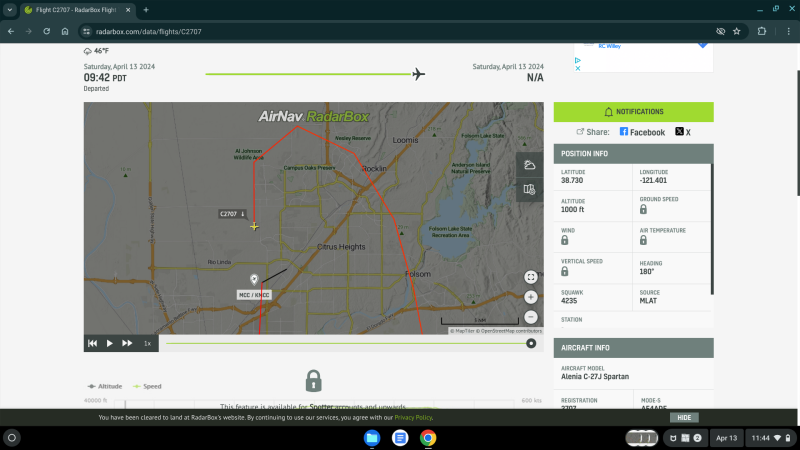Close the ad with X icon
Screen dimensions: 800x450
click(x=578, y=68)
